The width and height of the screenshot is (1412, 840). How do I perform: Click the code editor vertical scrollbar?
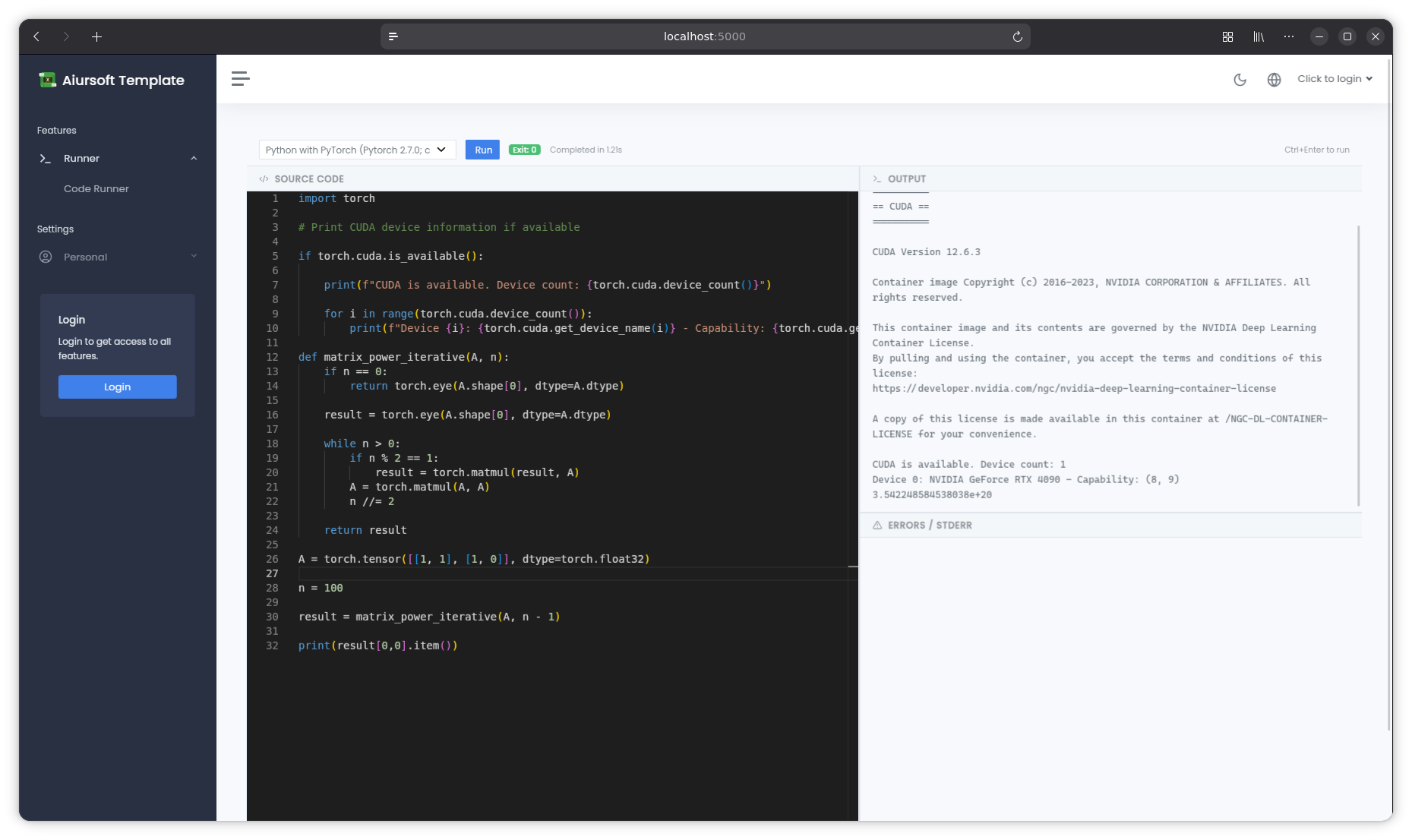853,505
